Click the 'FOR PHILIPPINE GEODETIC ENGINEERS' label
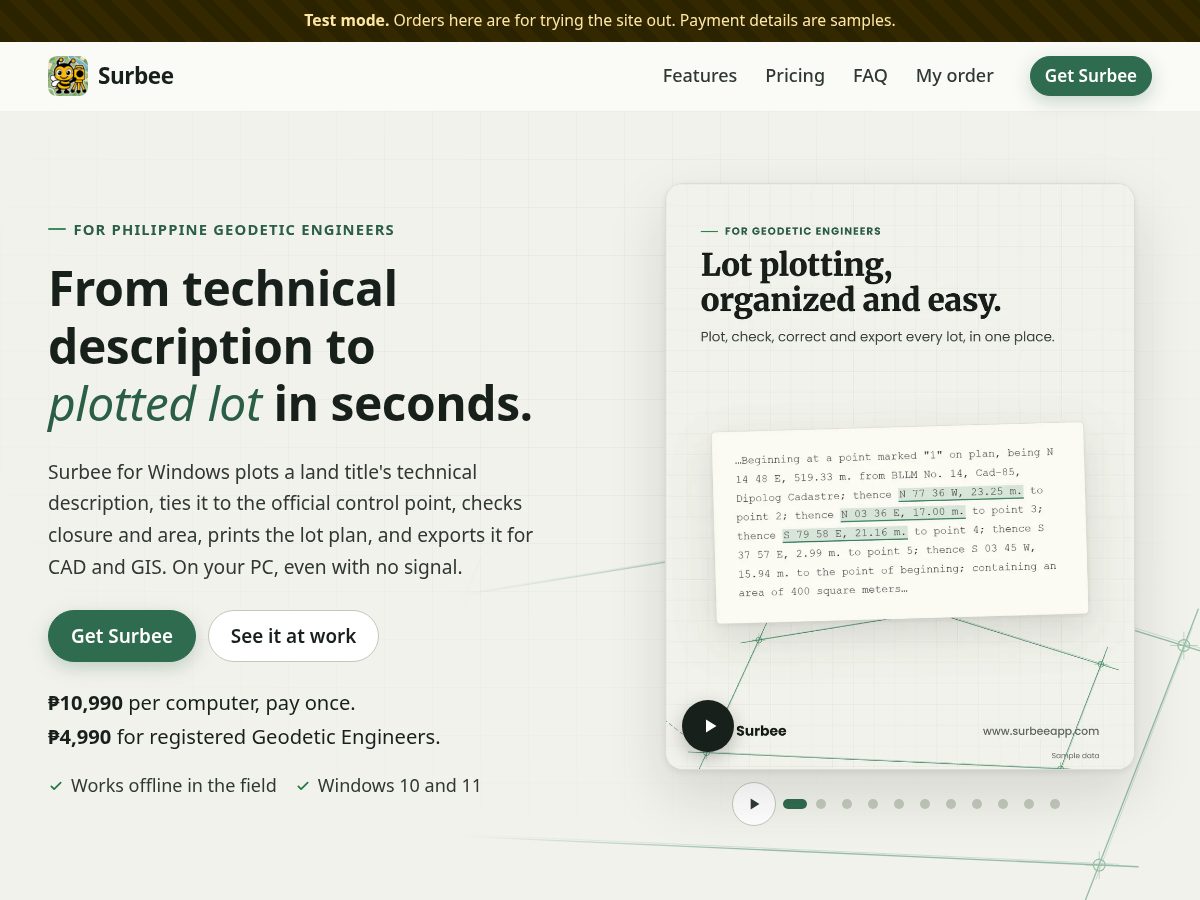The image size is (1200, 900). (234, 230)
